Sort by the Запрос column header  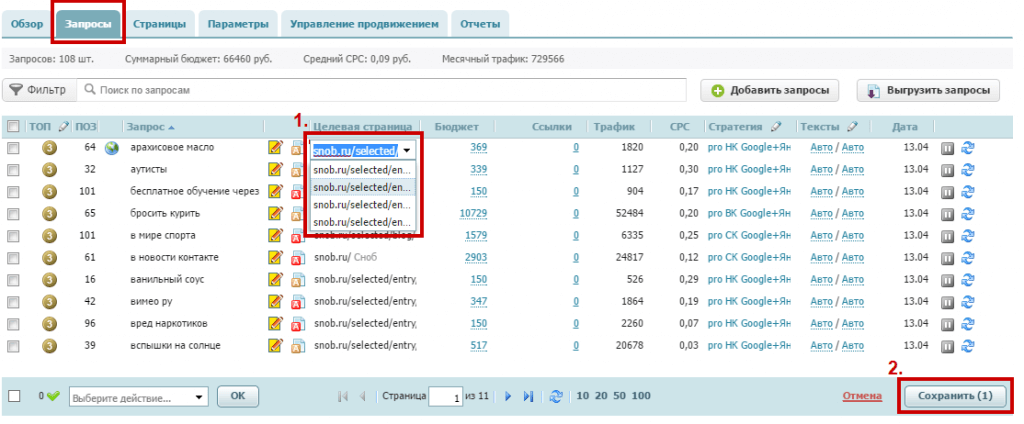(x=150, y=127)
